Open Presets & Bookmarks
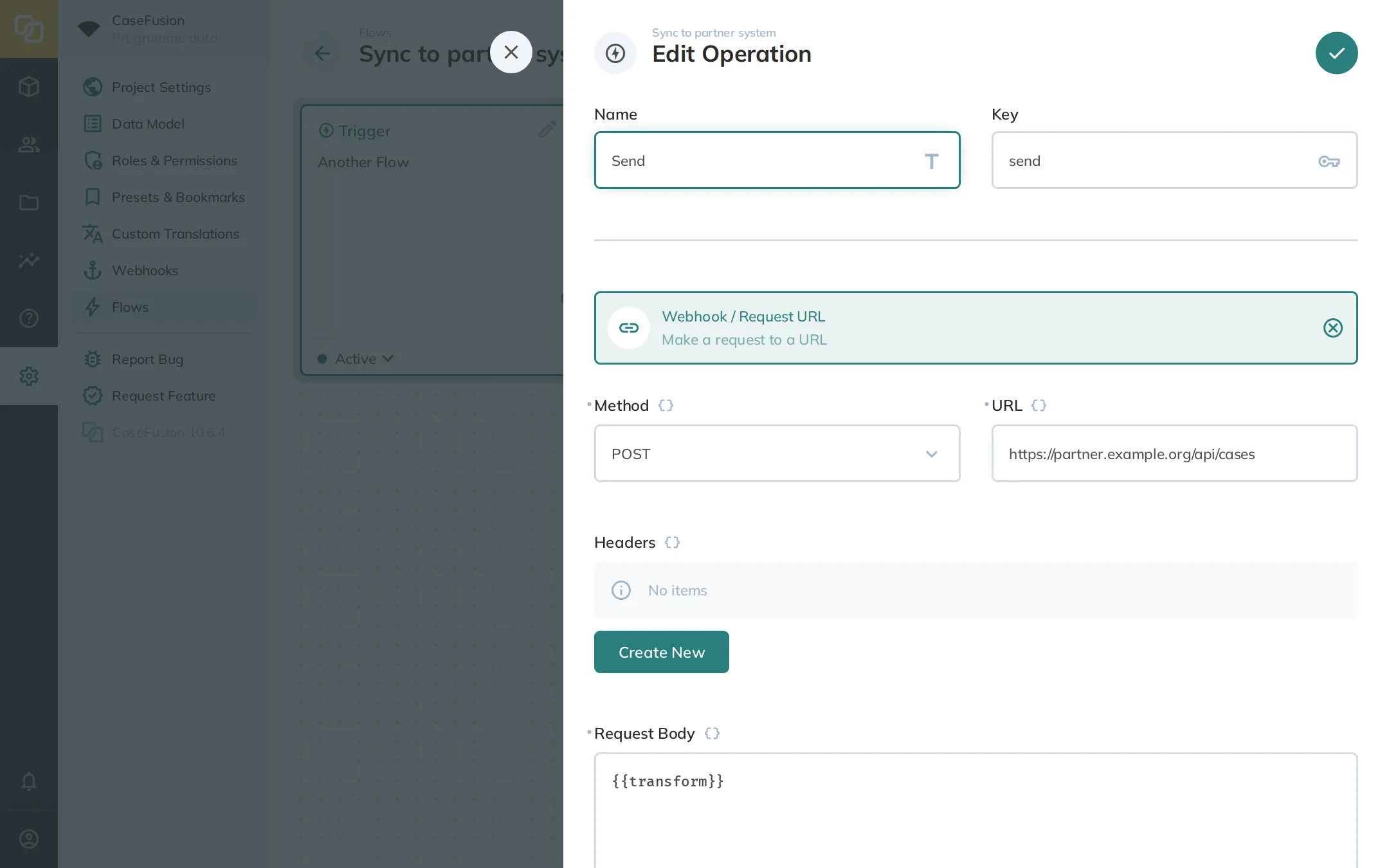Screen dimensions: 1389x868 [164, 197]
